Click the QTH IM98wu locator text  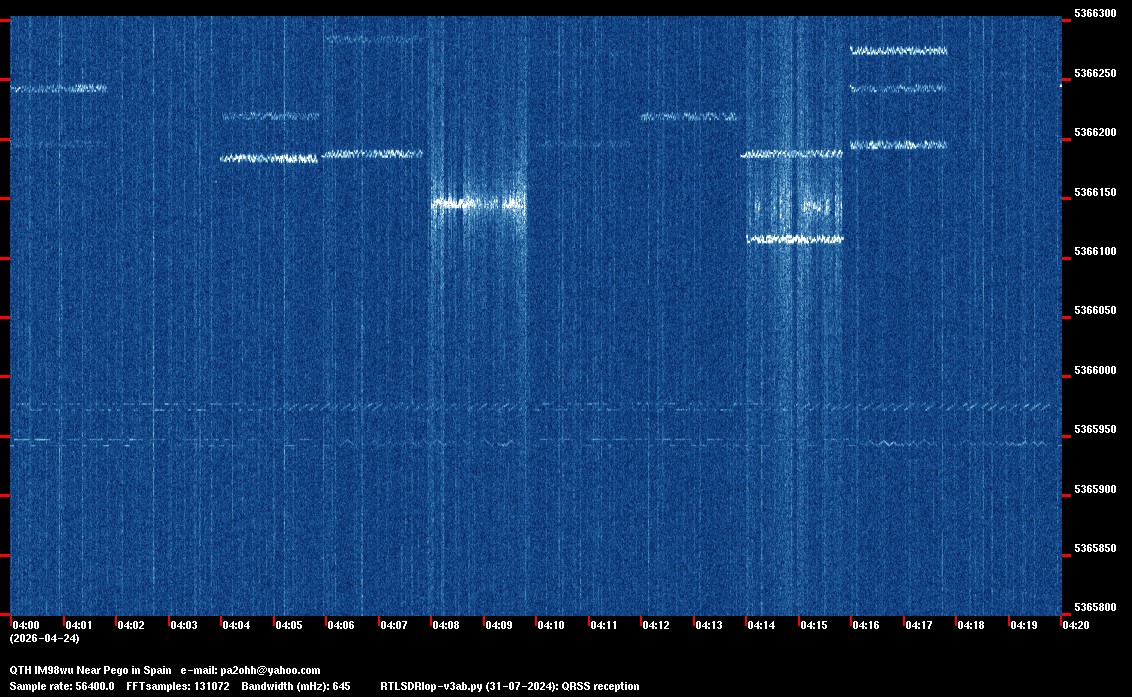[49, 670]
